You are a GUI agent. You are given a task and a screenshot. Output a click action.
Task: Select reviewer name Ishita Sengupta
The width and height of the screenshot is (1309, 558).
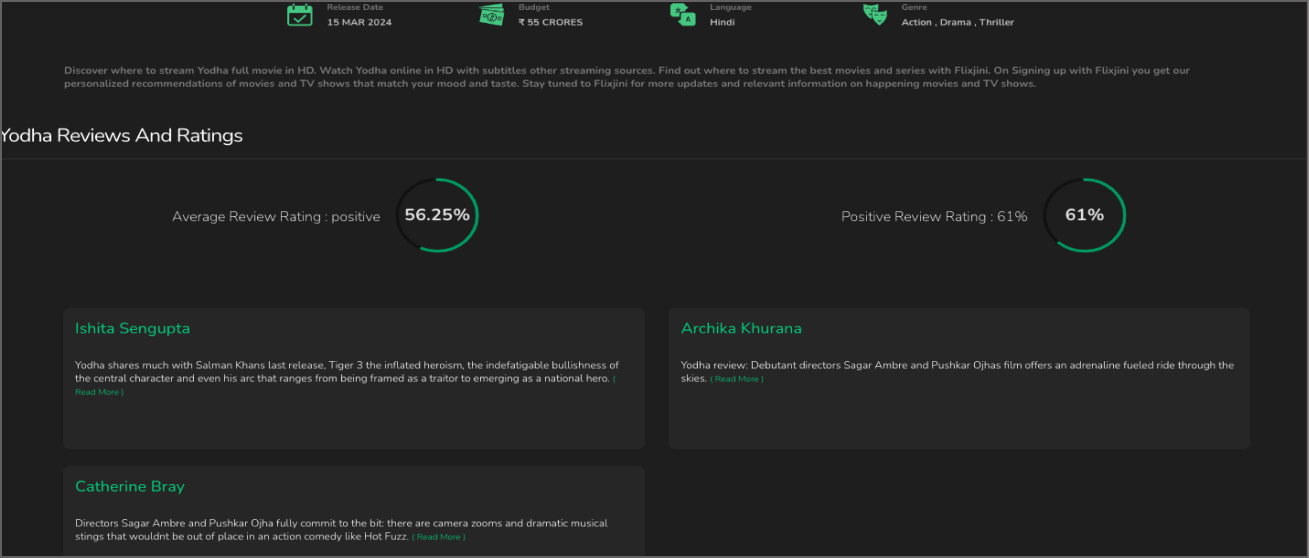[x=132, y=328]
